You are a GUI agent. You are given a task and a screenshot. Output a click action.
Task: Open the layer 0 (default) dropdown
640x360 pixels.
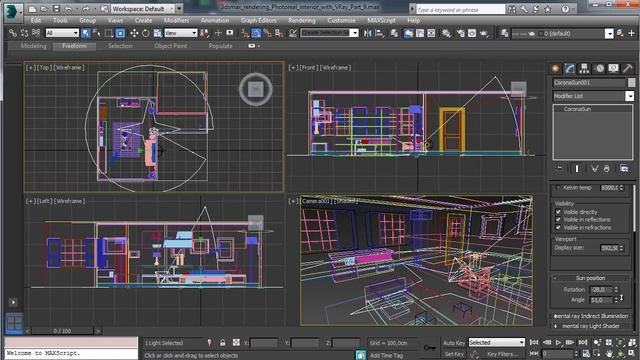[x=562, y=33]
